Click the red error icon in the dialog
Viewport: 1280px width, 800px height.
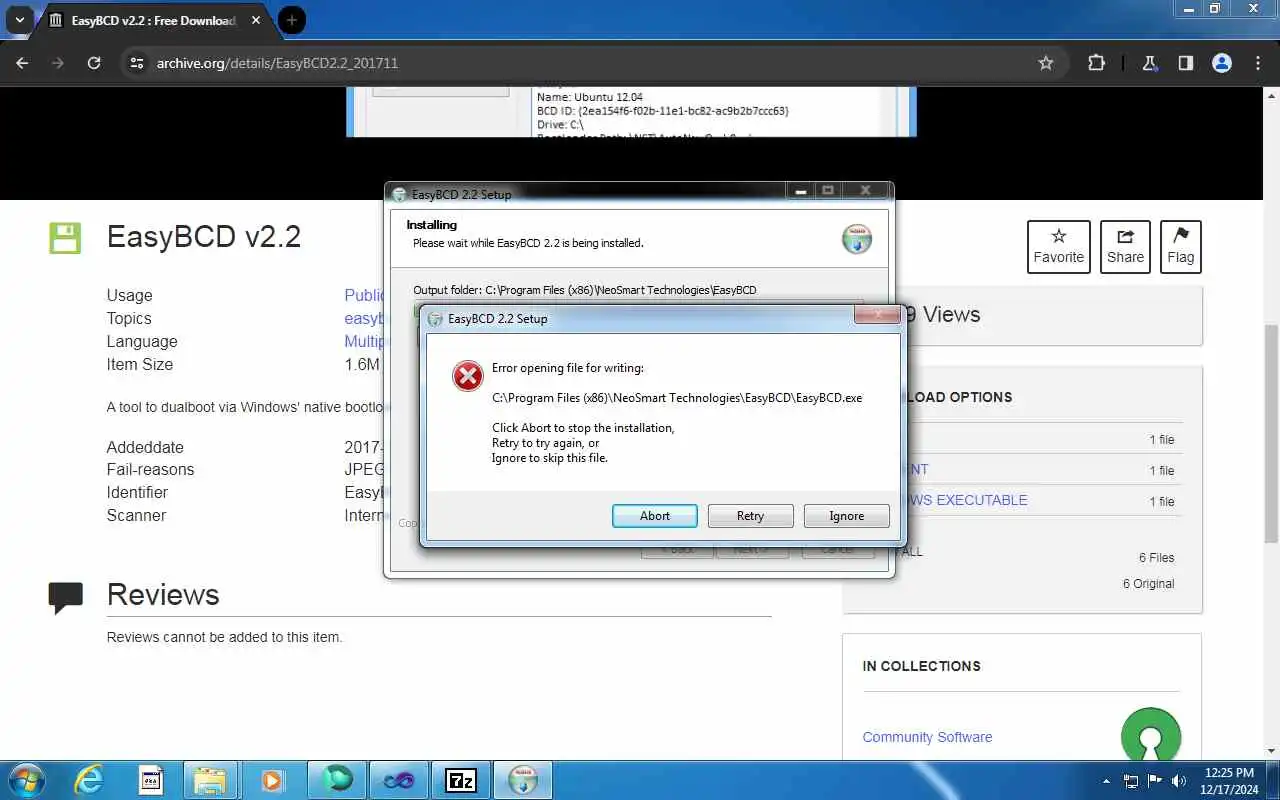(467, 376)
